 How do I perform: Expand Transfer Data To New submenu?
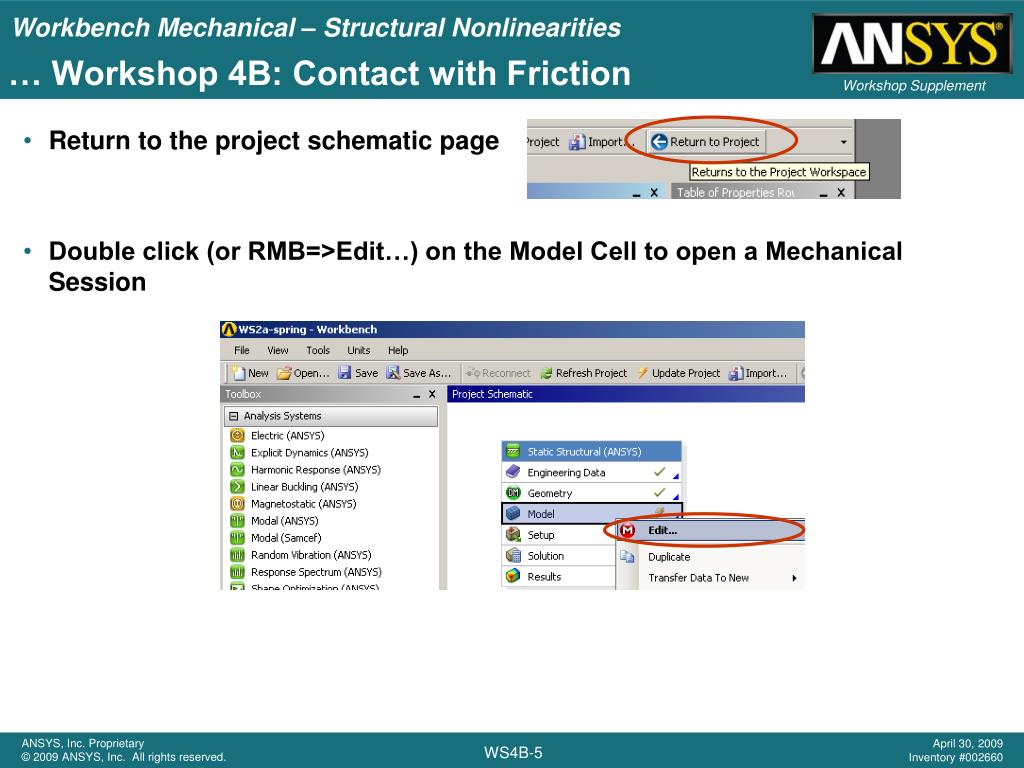pos(711,578)
